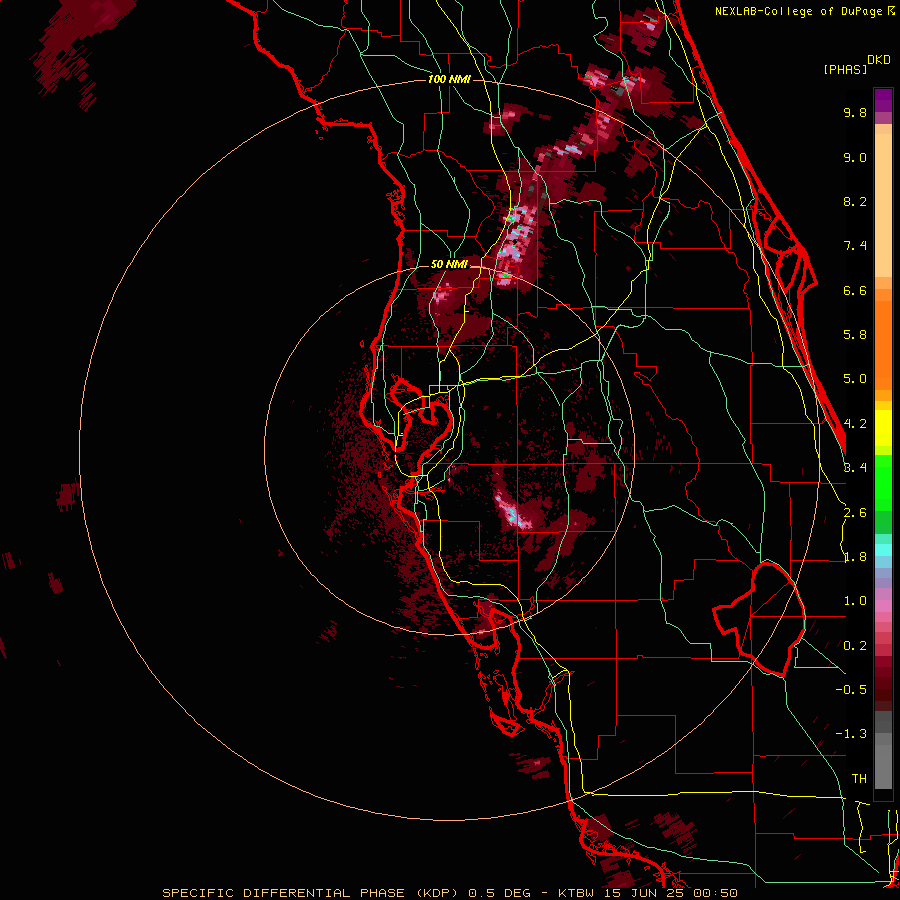Click the 0.5 DEG elevation text
The width and height of the screenshot is (900, 900).
click(499, 893)
